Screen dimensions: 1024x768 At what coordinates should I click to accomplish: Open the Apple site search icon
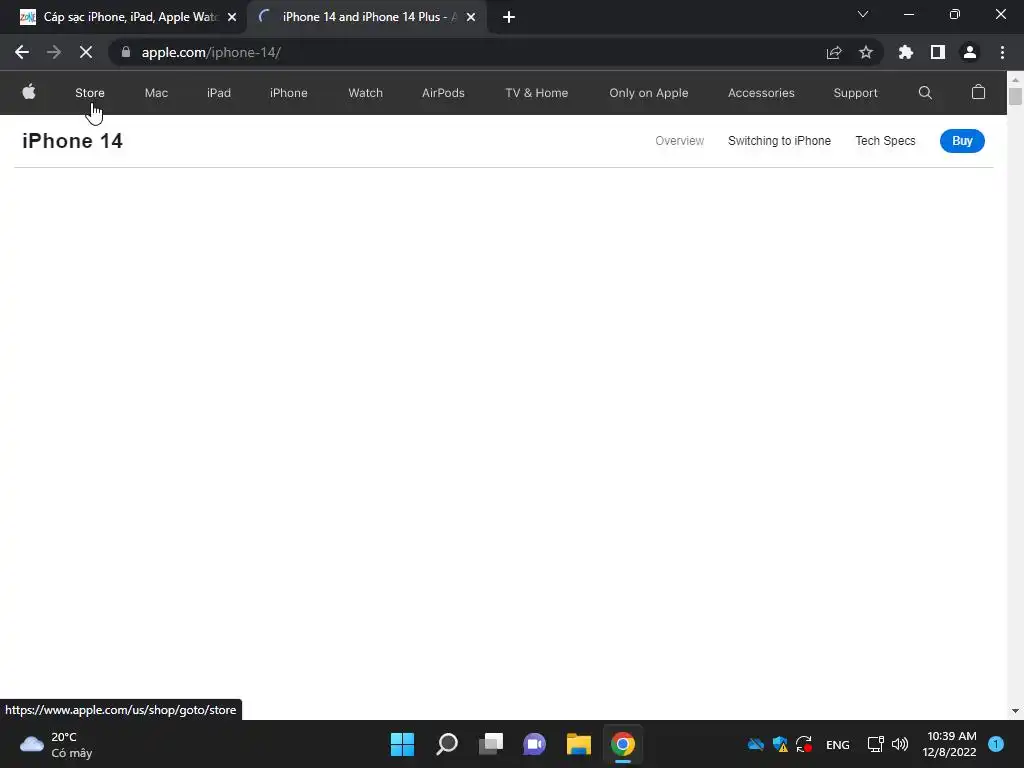[x=925, y=93]
